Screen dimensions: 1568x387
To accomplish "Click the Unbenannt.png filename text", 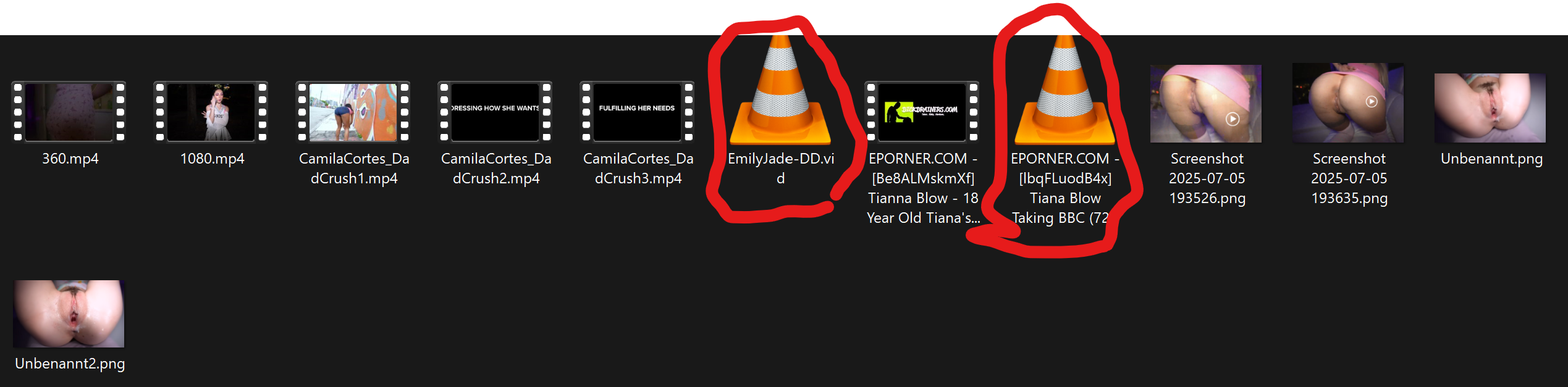I will click(x=1491, y=159).
